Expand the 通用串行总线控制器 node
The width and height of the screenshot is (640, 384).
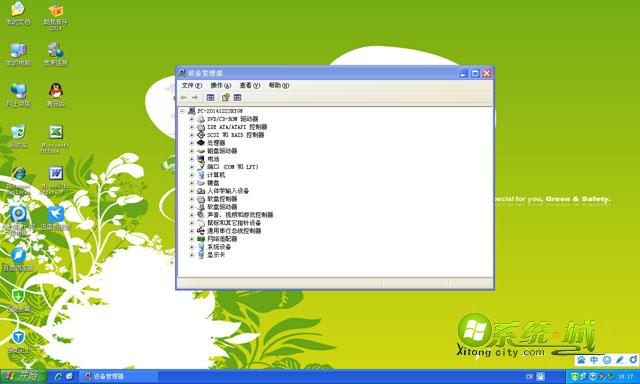pyautogui.click(x=191, y=231)
